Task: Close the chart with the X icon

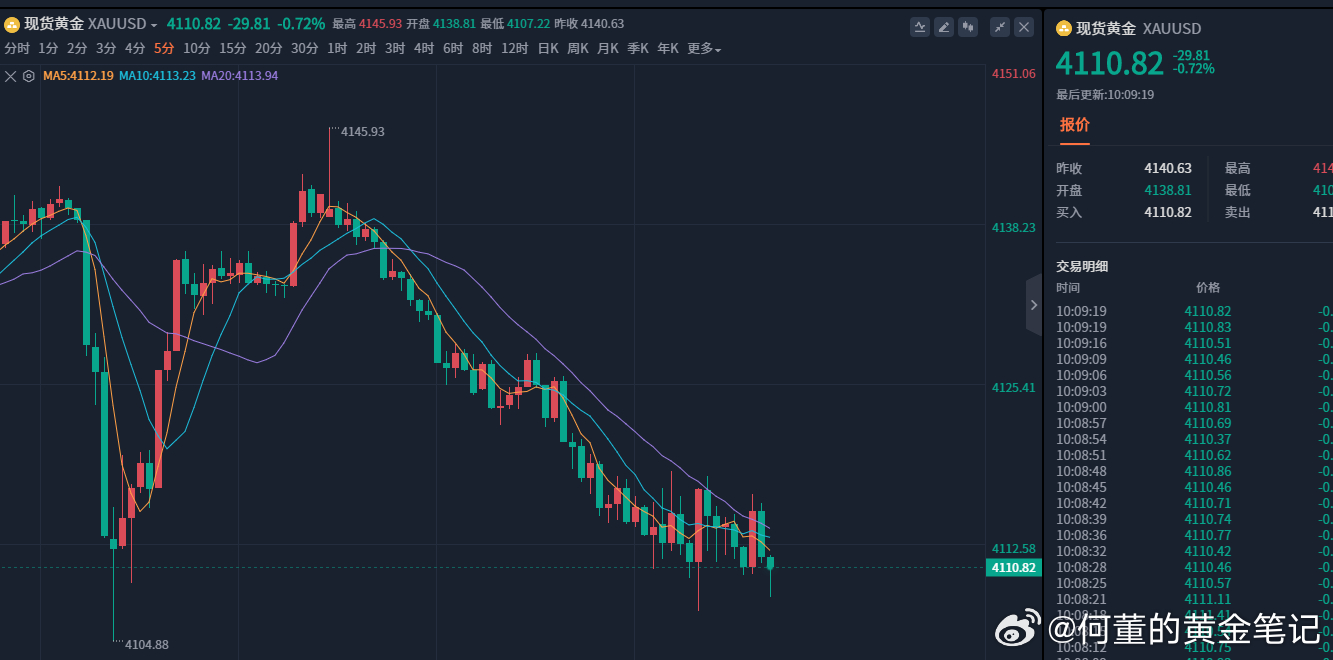Action: 1024,27
